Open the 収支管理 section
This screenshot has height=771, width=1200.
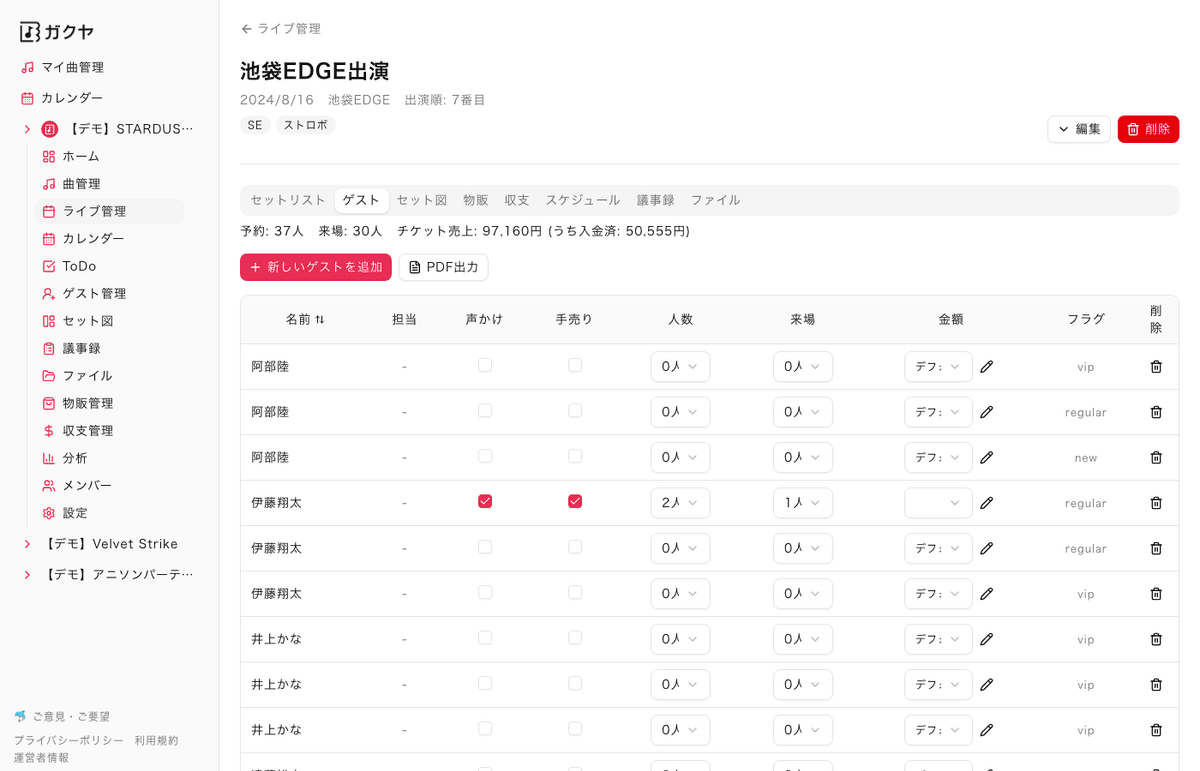(x=91, y=430)
